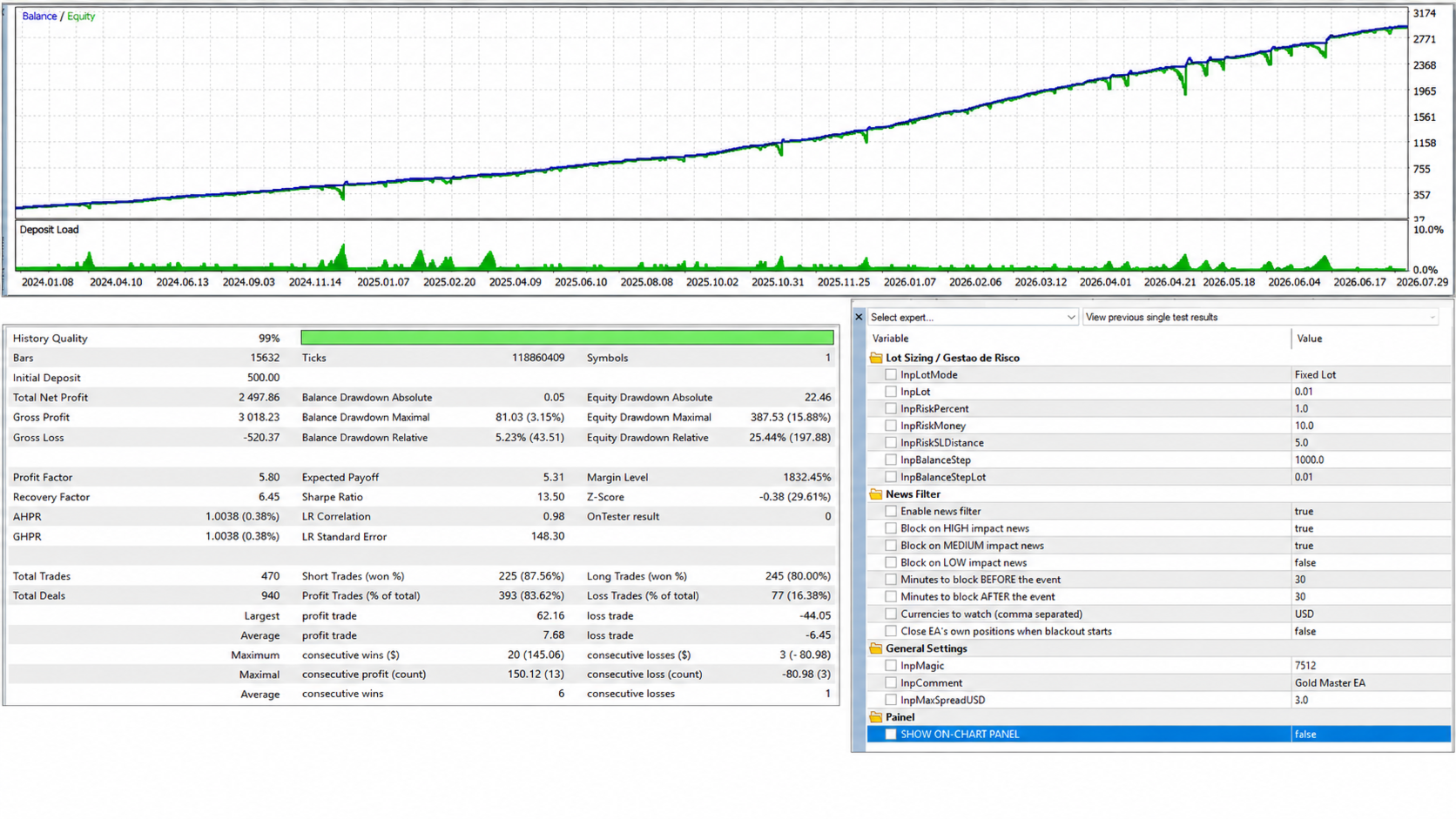Tick the InpLotMode checkbox
Screen dimensions: 1456x819
[x=891, y=375]
